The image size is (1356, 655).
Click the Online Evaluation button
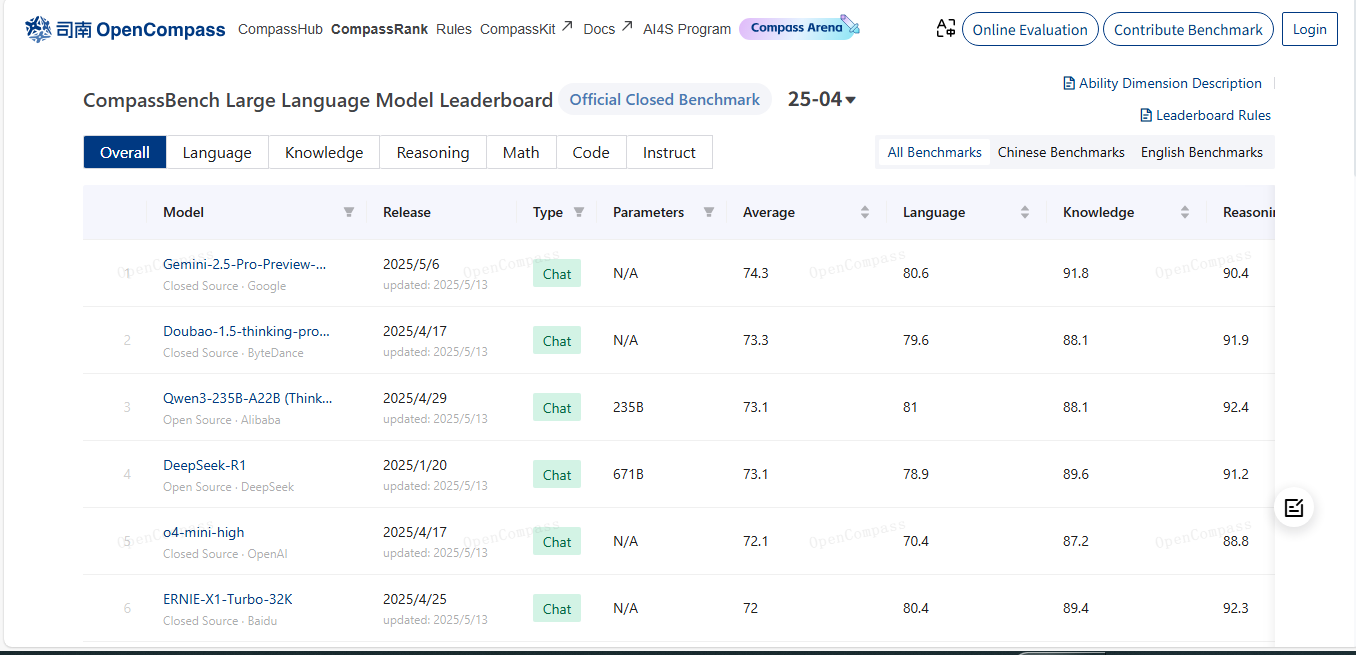(1030, 30)
